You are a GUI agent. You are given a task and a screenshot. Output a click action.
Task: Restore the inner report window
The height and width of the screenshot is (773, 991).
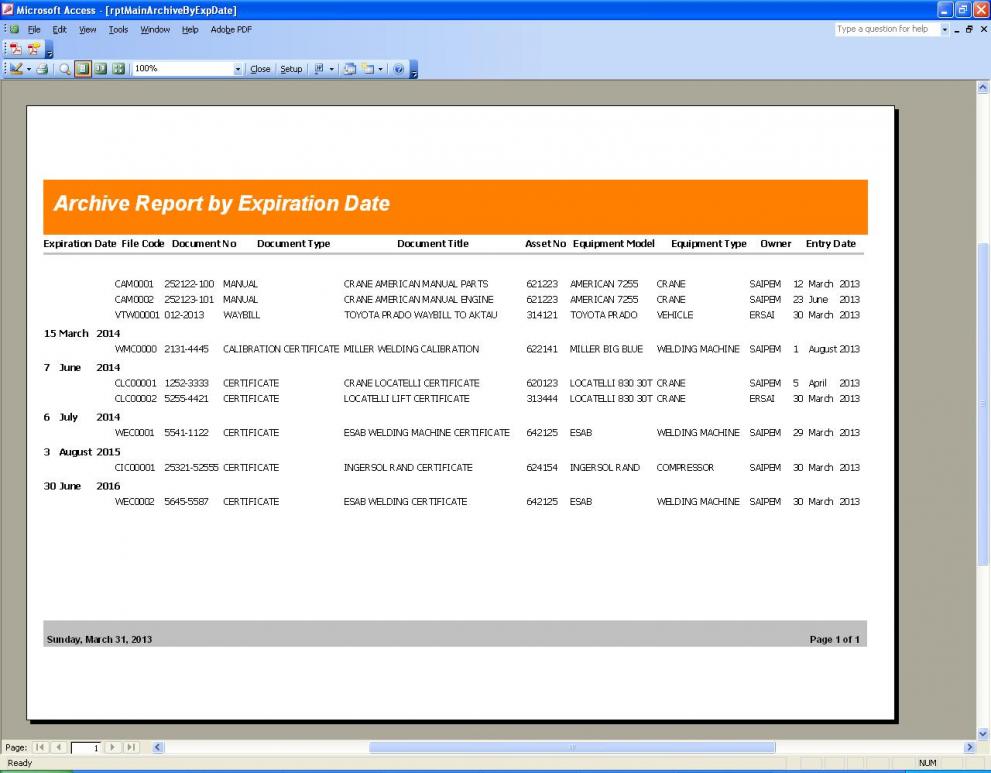coord(970,30)
